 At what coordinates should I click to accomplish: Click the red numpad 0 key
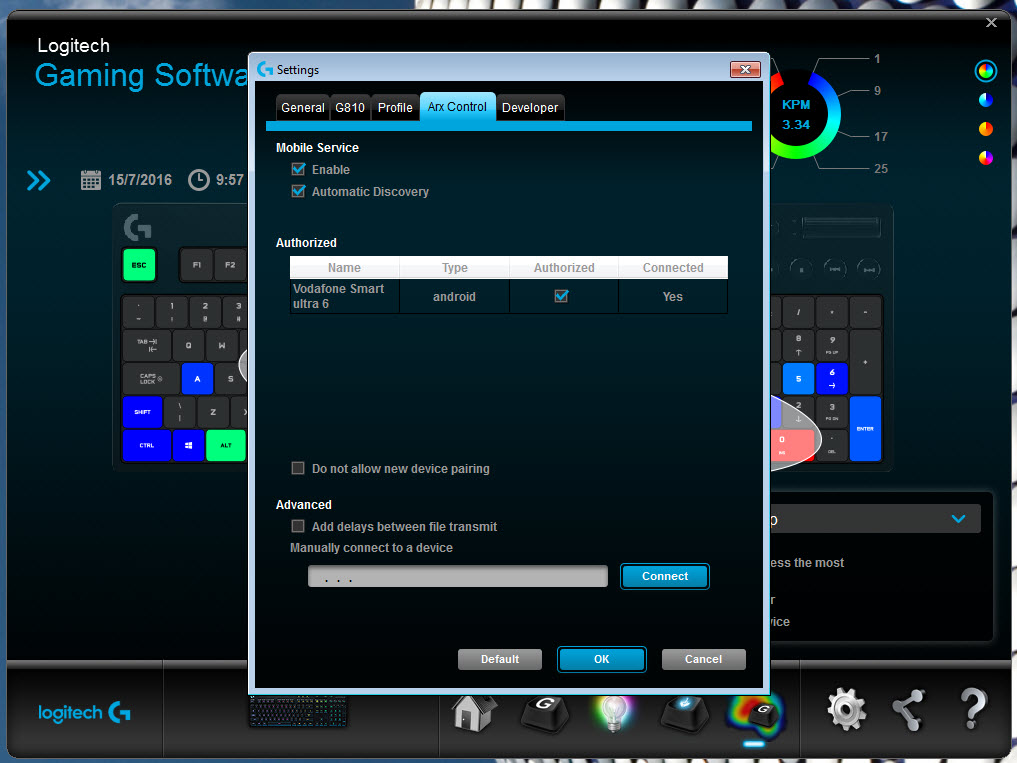(x=793, y=445)
